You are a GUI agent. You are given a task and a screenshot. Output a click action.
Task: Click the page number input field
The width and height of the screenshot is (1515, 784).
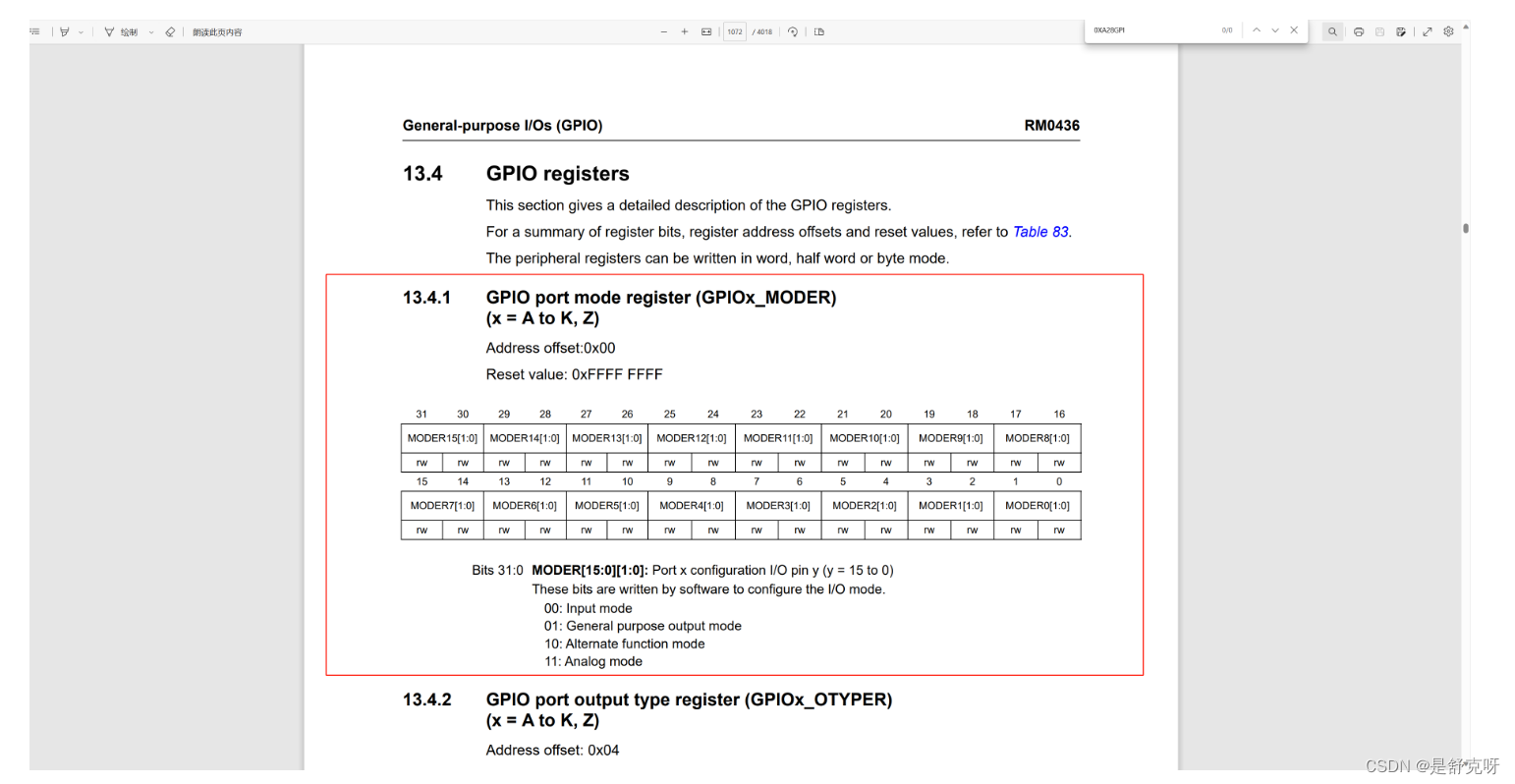coord(736,31)
